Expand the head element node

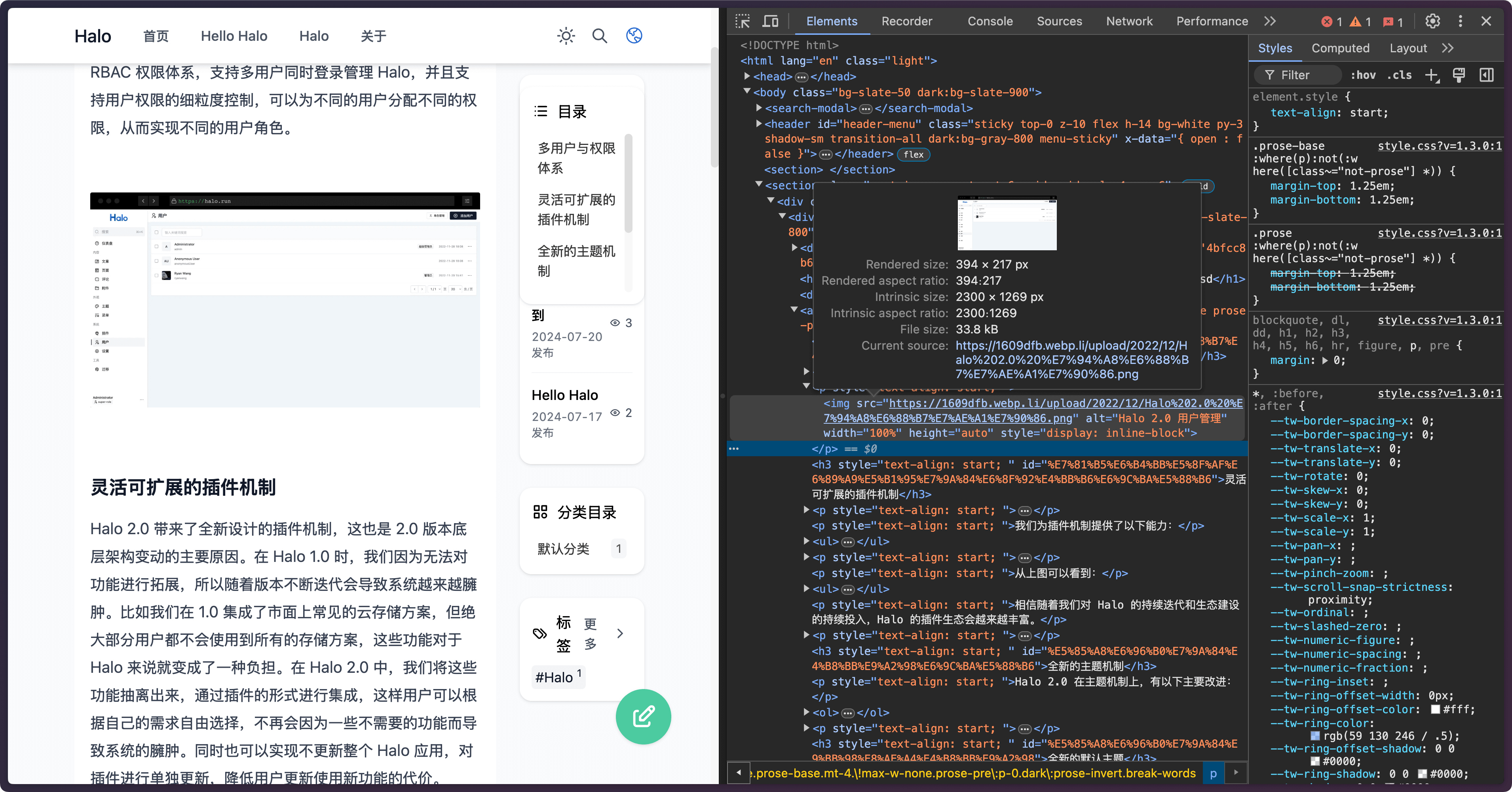(x=747, y=76)
